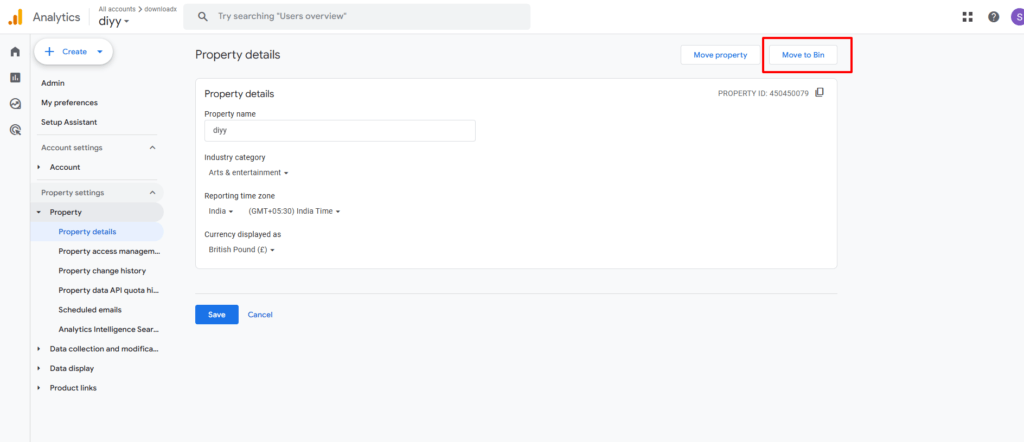Open the diyy account selector dropdown
The height and width of the screenshot is (442, 1024).
114,21
